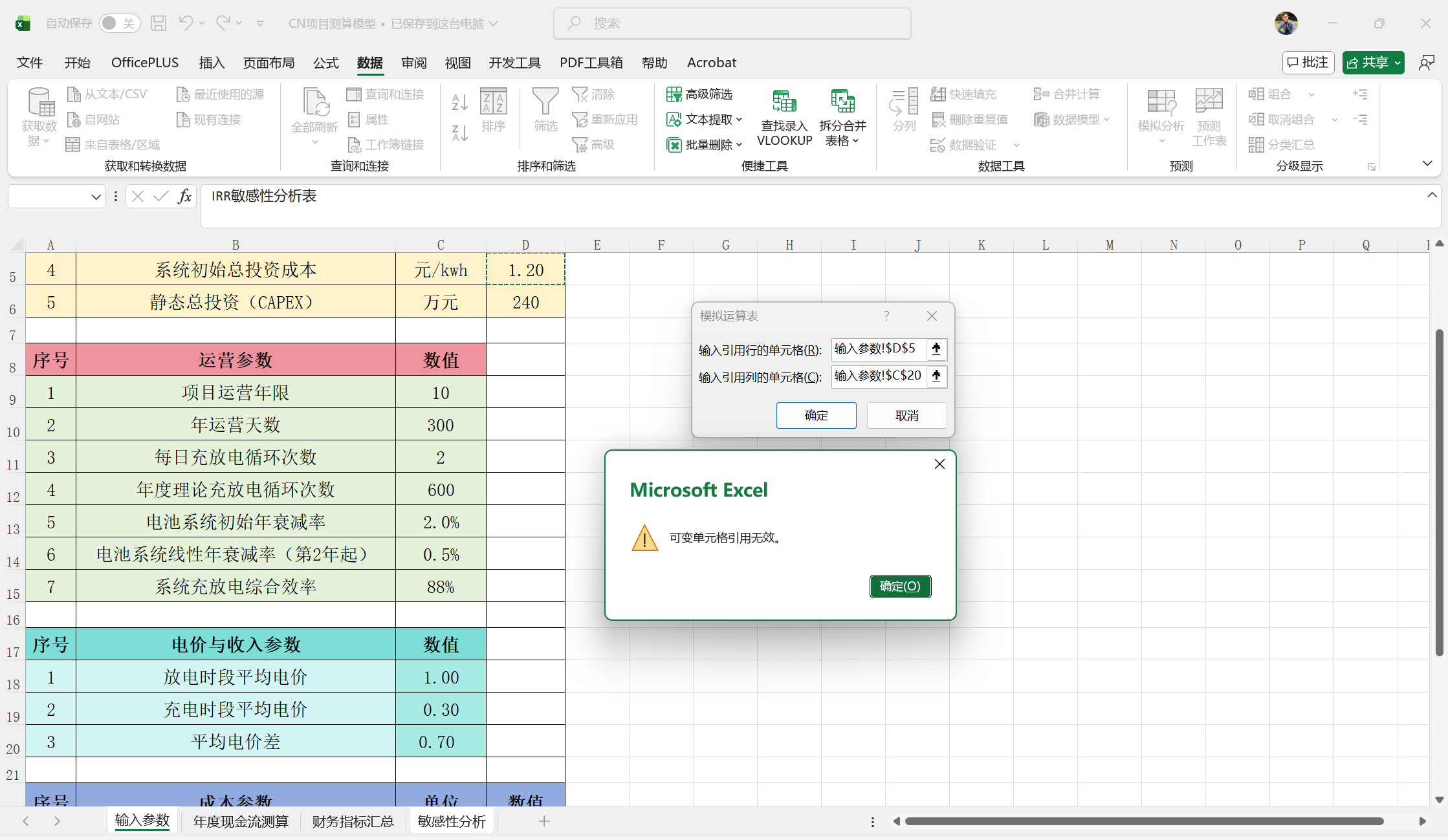Click the collapse-range arrow beside row input cell
The image size is (1448, 840).
(936, 349)
